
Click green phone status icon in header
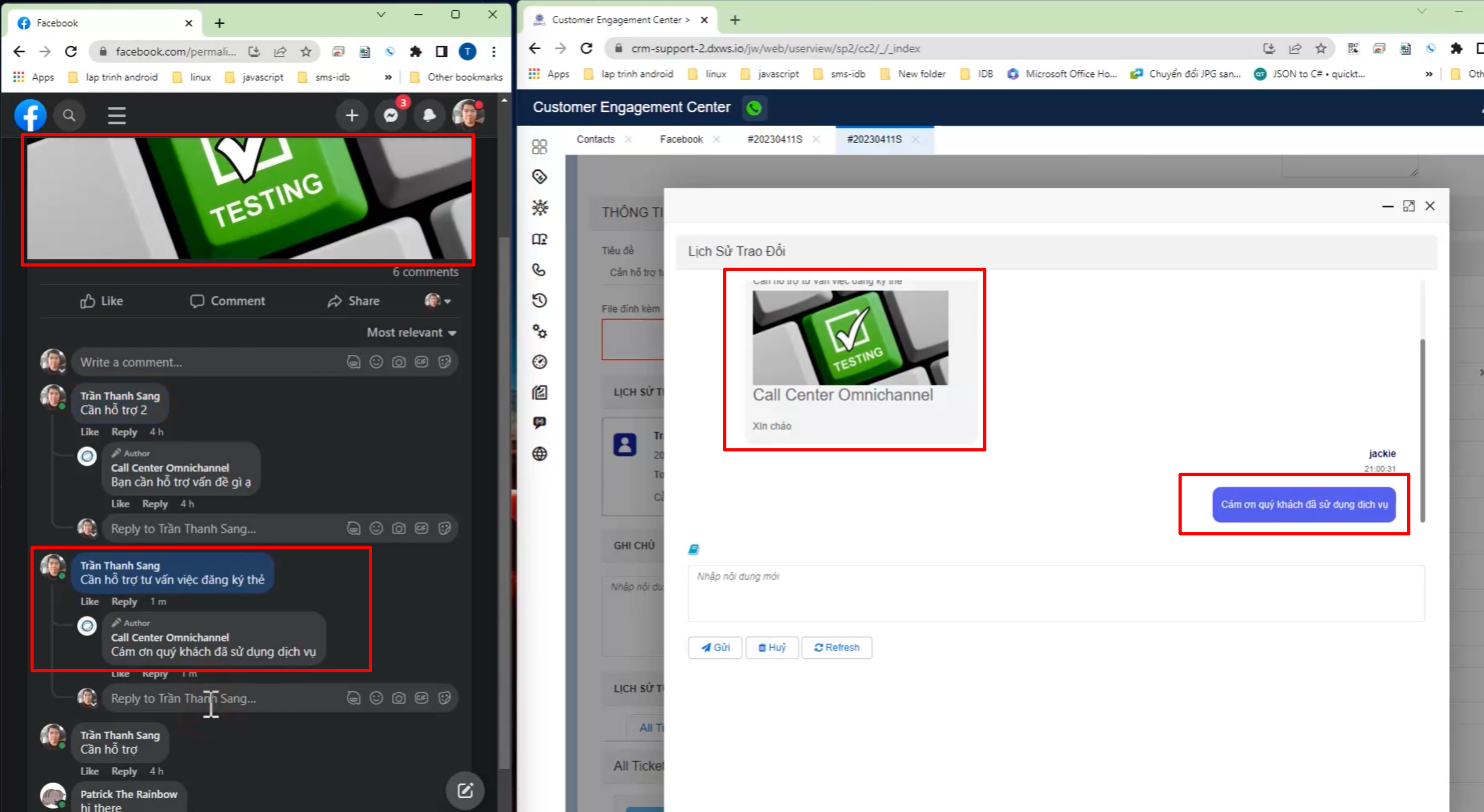754,108
